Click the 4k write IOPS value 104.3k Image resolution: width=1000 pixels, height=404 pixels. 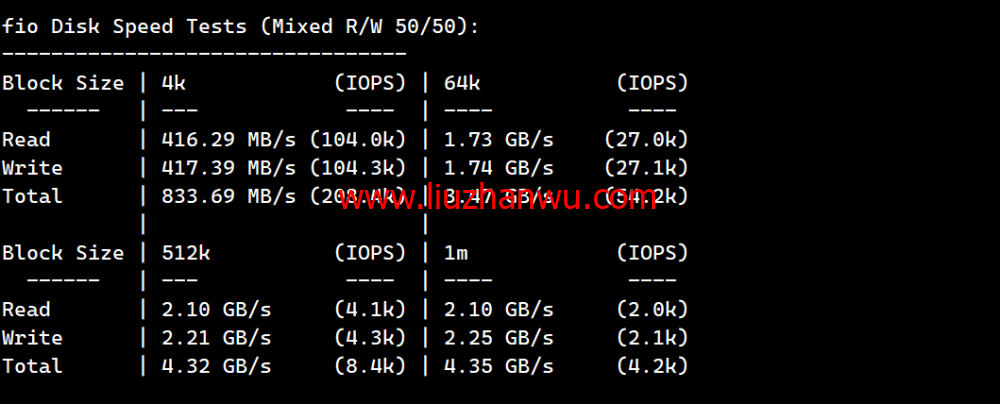coord(358,168)
